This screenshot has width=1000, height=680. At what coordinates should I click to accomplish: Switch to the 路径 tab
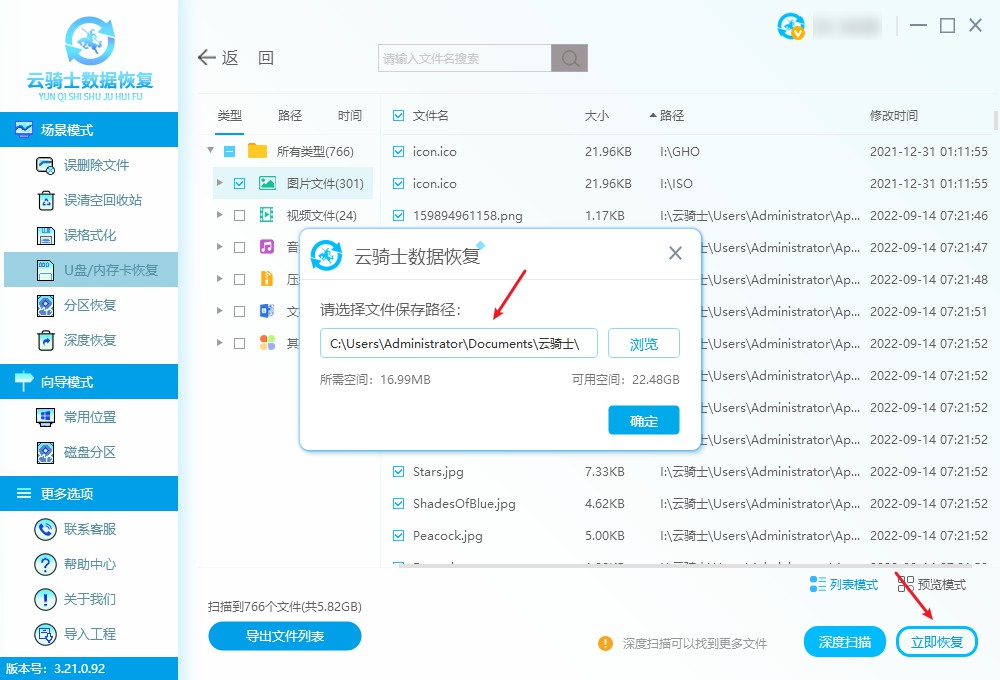[289, 115]
